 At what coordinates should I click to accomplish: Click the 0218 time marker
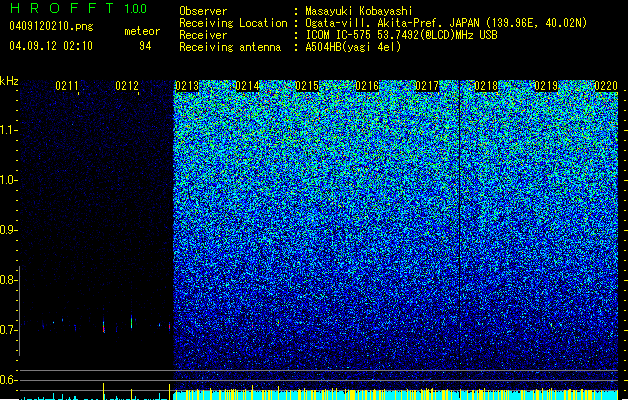[x=487, y=86]
